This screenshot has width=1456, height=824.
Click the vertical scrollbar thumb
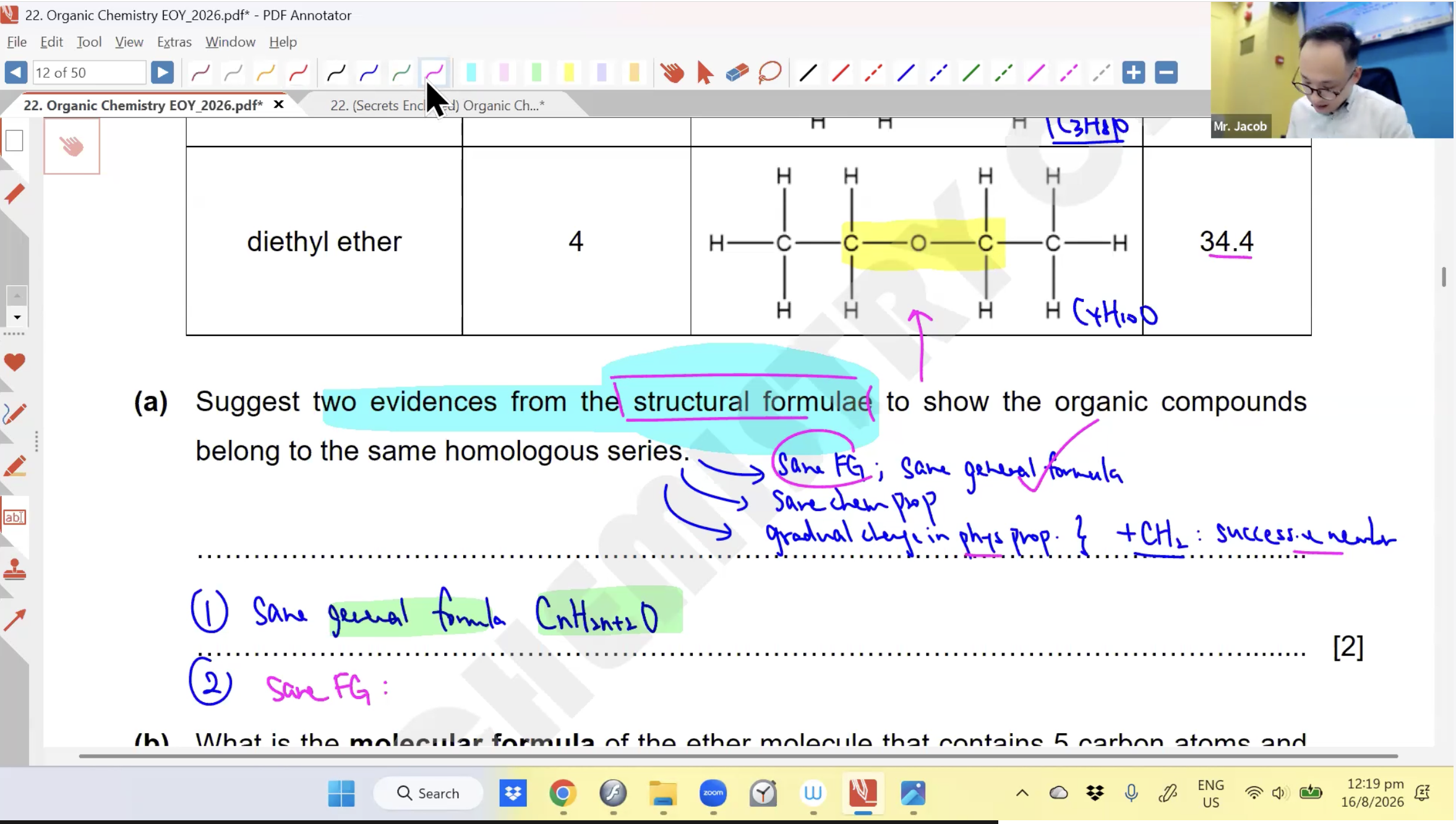click(1444, 277)
